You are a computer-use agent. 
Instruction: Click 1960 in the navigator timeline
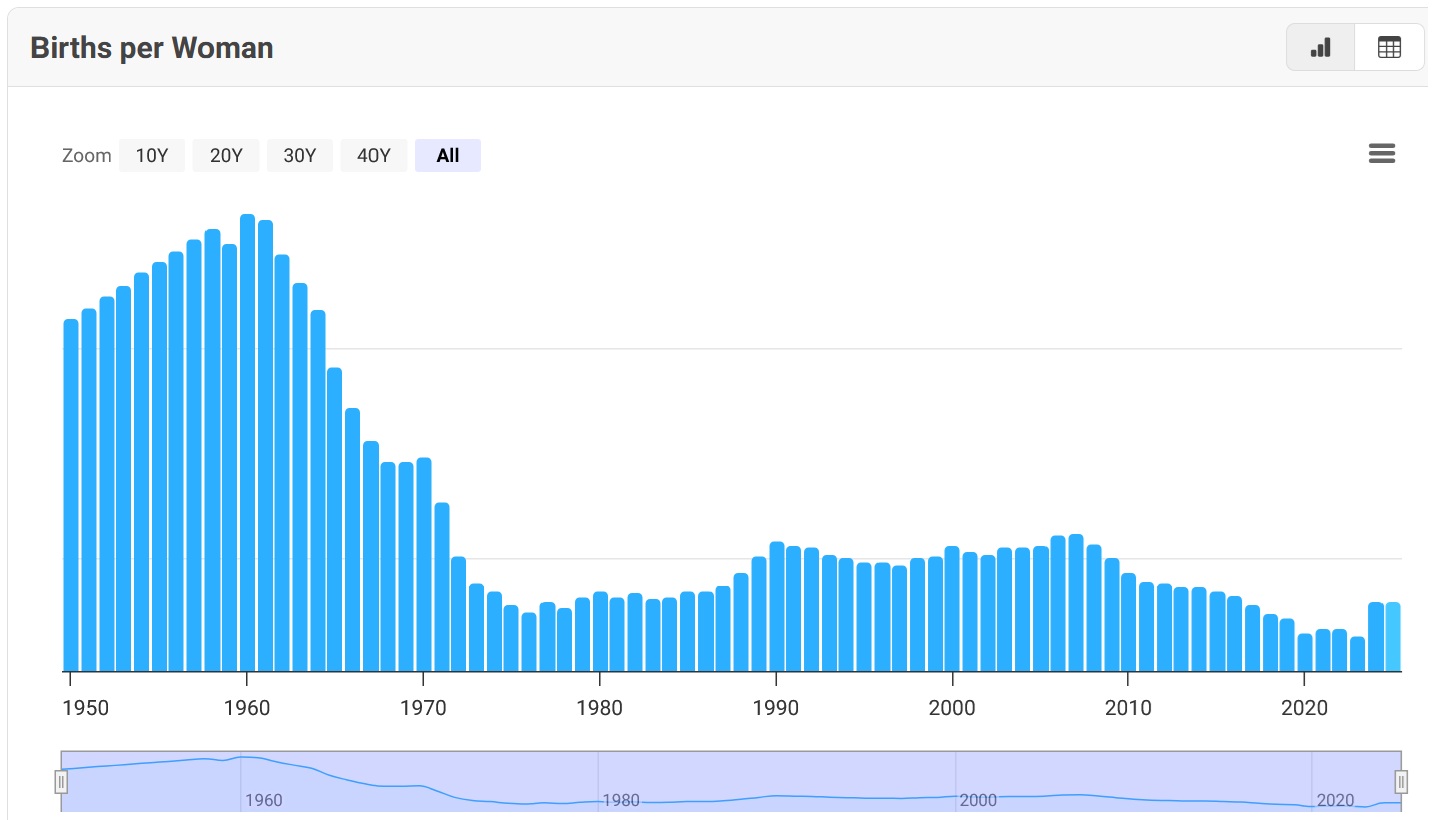(x=263, y=800)
